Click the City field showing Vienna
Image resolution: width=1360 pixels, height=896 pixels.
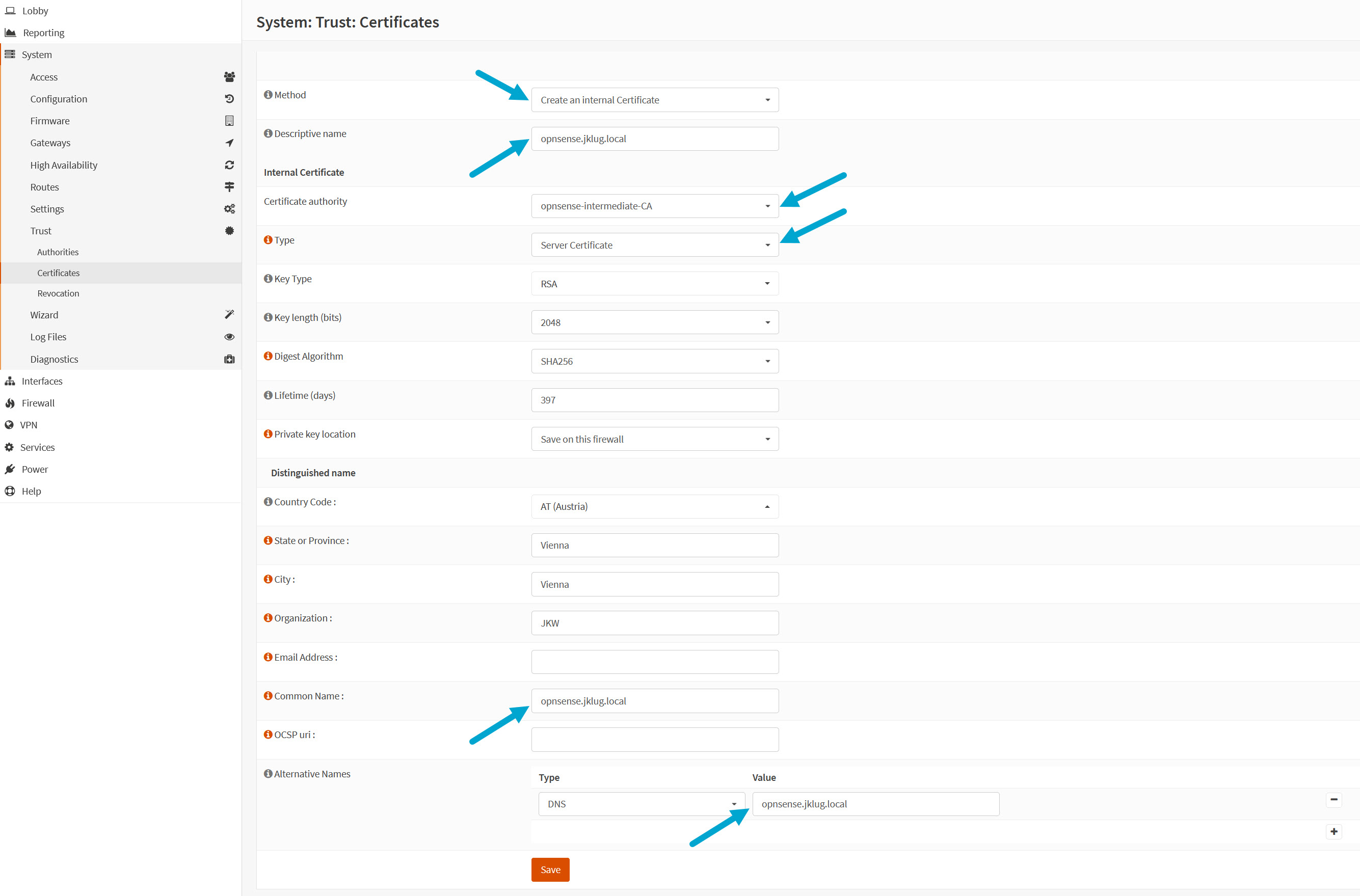pos(655,584)
